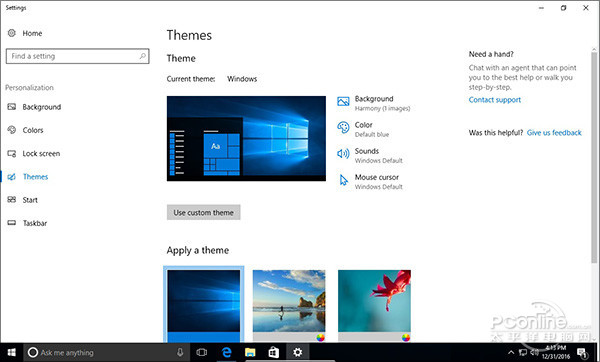600x362 pixels.
Task: Apply the Windows blue theme thumbnail
Action: click(x=204, y=305)
